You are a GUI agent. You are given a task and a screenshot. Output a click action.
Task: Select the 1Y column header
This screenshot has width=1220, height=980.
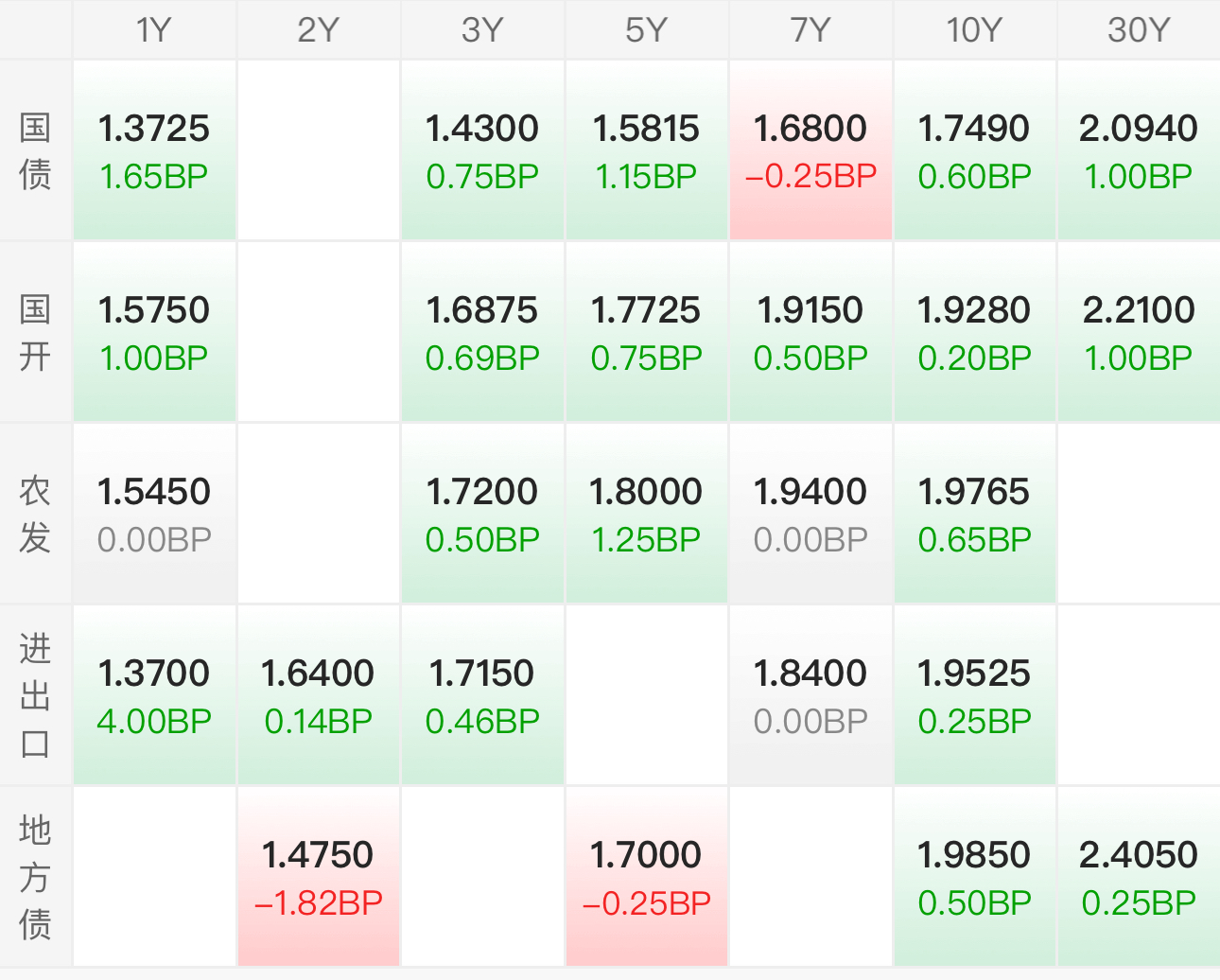pyautogui.click(x=154, y=29)
